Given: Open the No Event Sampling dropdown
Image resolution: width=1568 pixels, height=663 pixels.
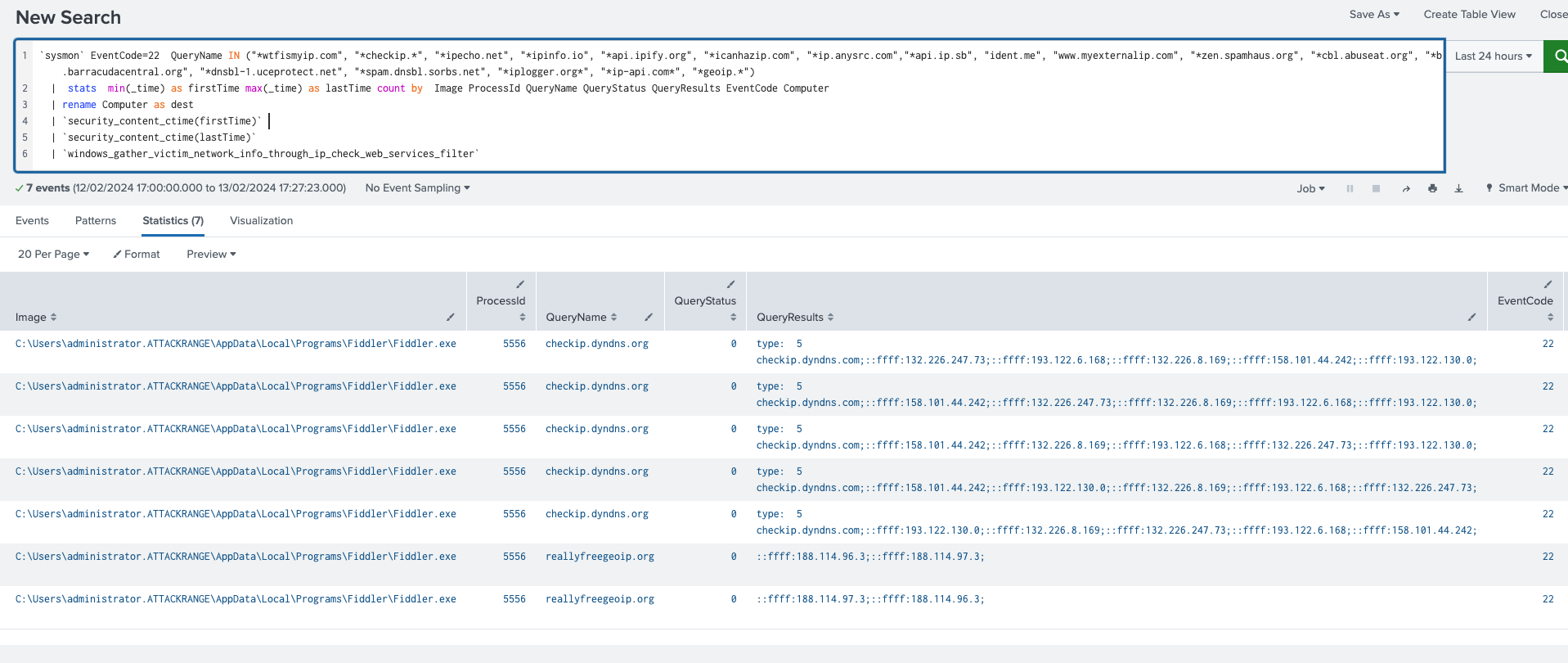Looking at the screenshot, I should 417,187.
